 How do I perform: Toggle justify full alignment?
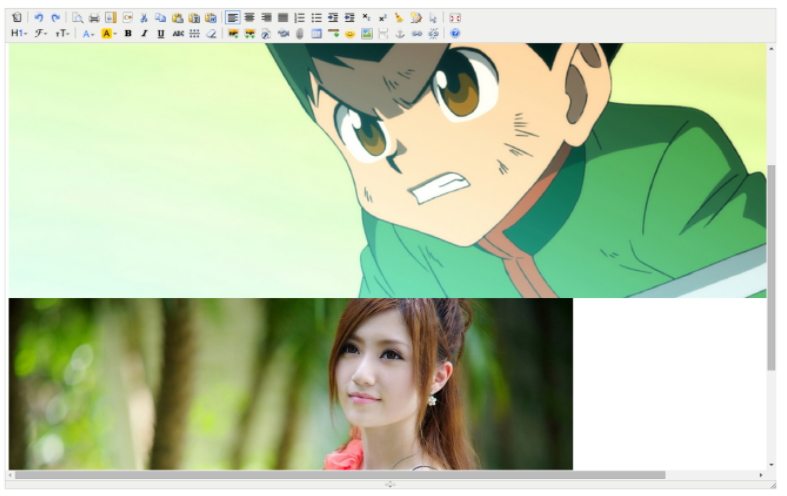(x=283, y=18)
